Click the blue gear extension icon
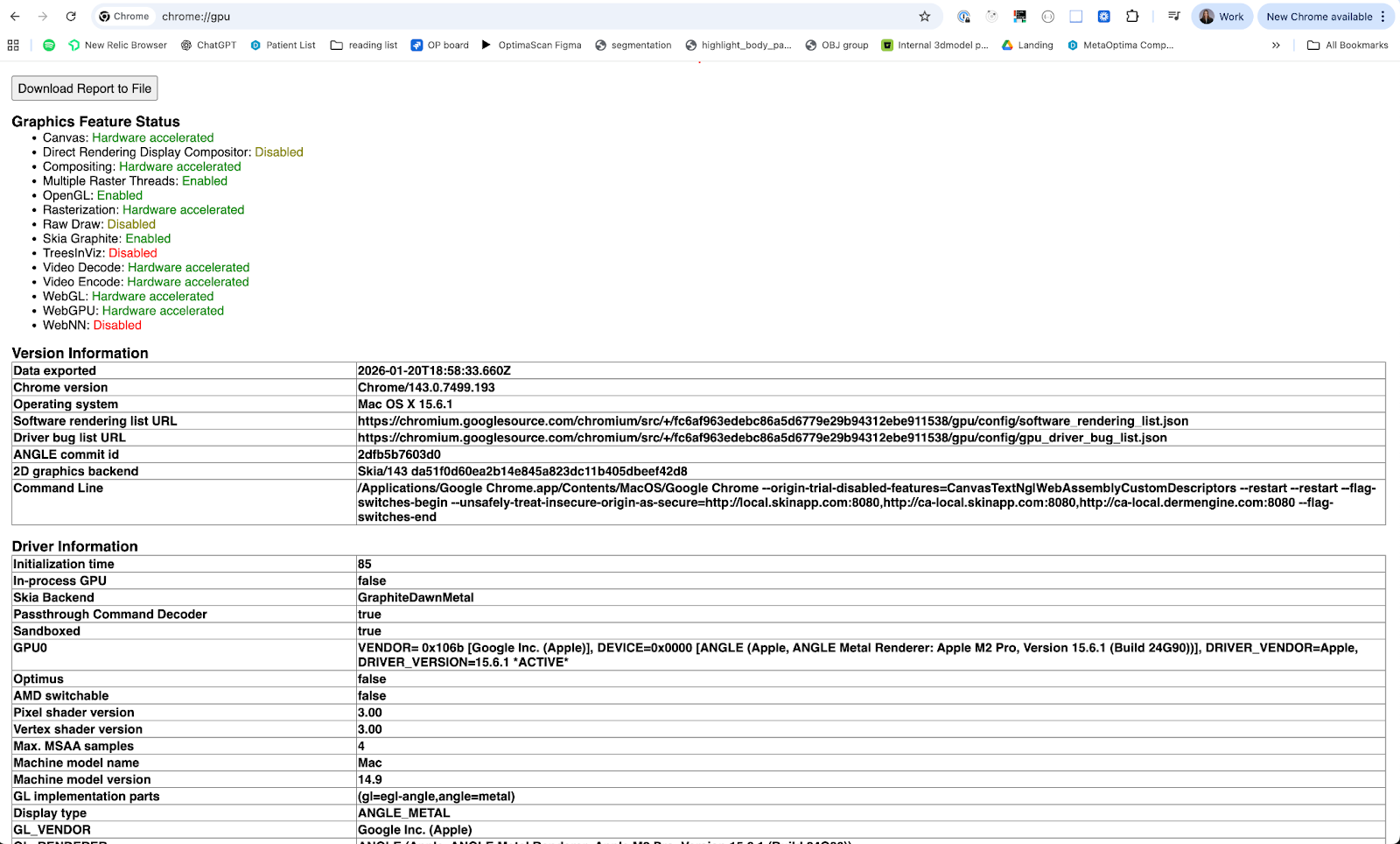Image resolution: width=1400 pixels, height=844 pixels. [x=1104, y=17]
